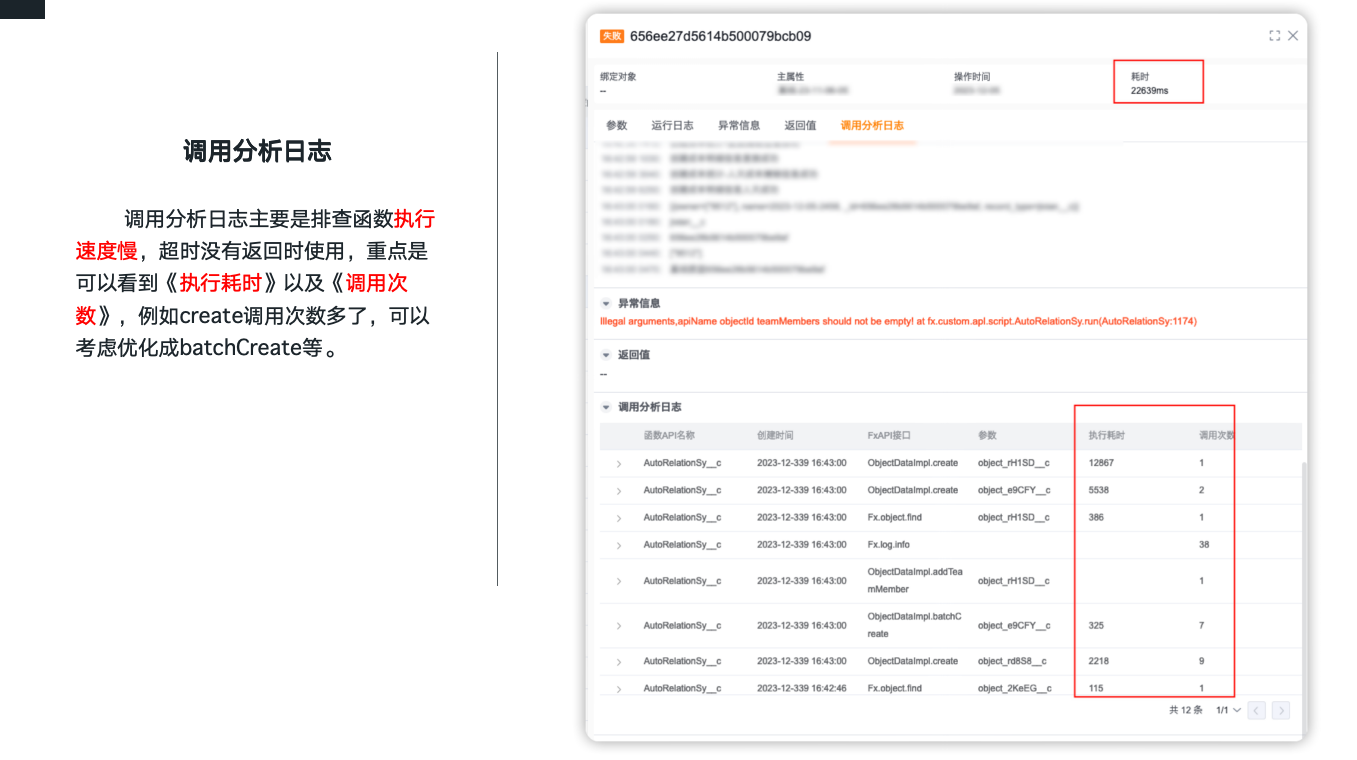
Task: Click the red Illegal arguments error message
Action: click(x=898, y=322)
